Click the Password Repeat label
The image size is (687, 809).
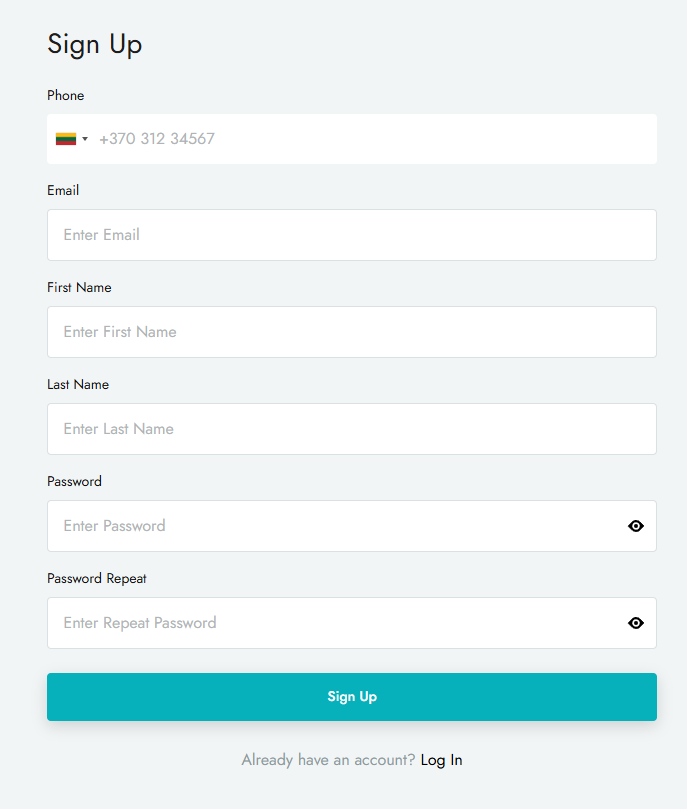pyautogui.click(x=97, y=579)
